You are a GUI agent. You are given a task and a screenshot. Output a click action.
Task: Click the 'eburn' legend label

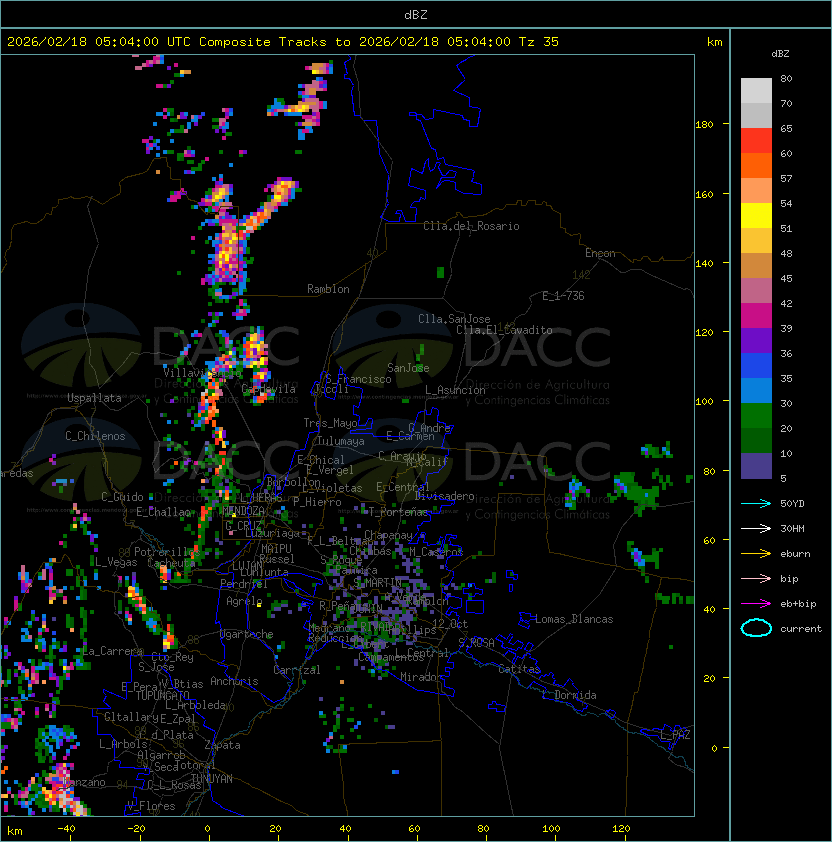795,554
